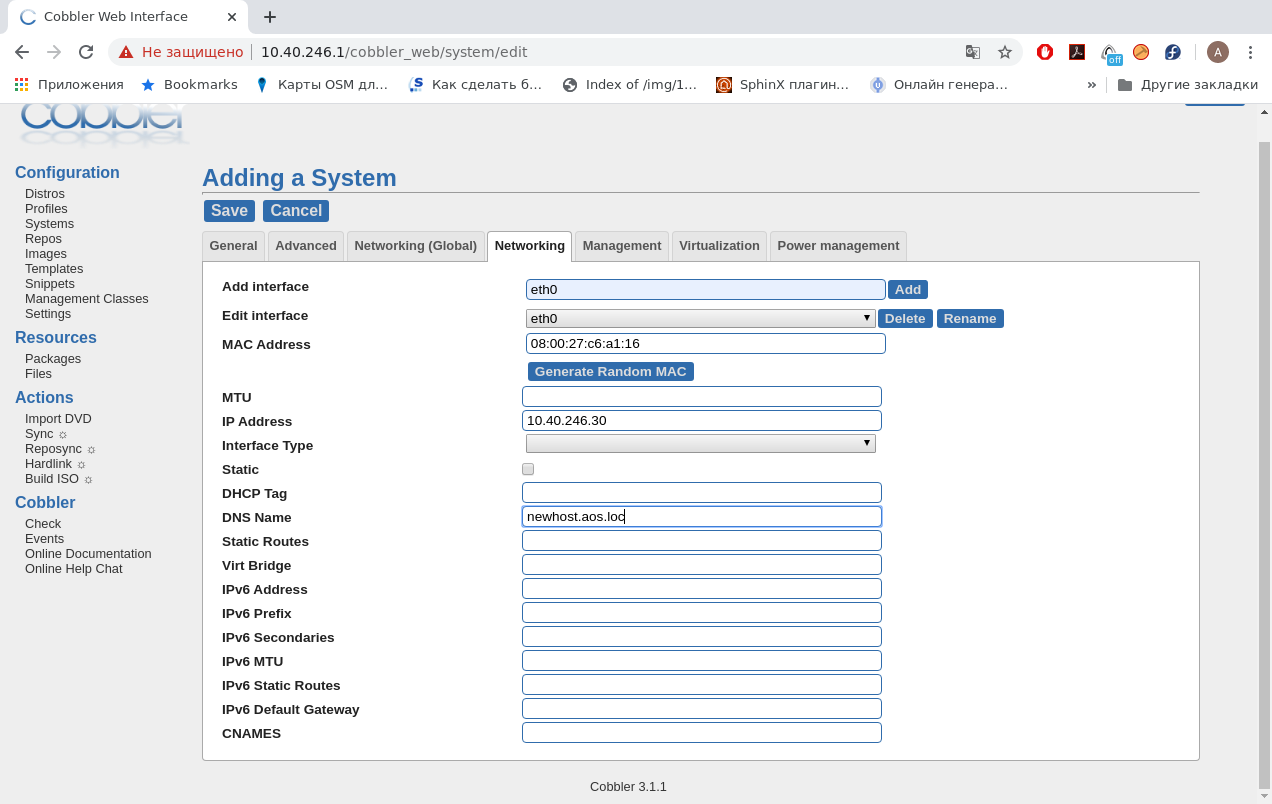Expand hidden bookmarks overflow chevron
The width and height of the screenshot is (1272, 804).
click(x=1091, y=85)
